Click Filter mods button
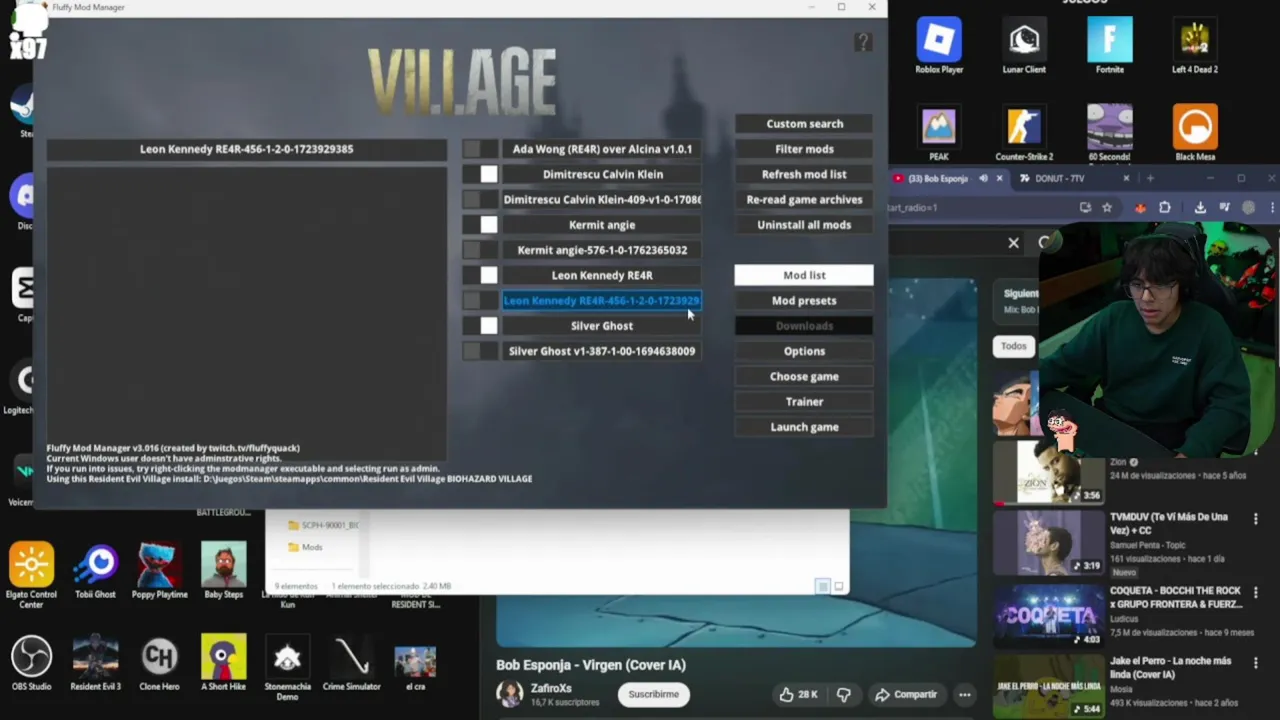This screenshot has width=1280, height=720. pos(804,149)
